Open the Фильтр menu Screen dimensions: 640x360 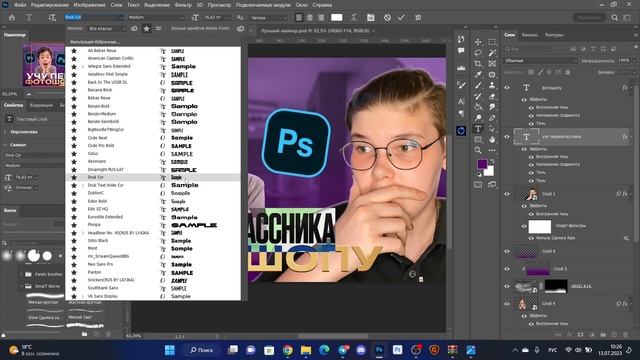(183, 5)
